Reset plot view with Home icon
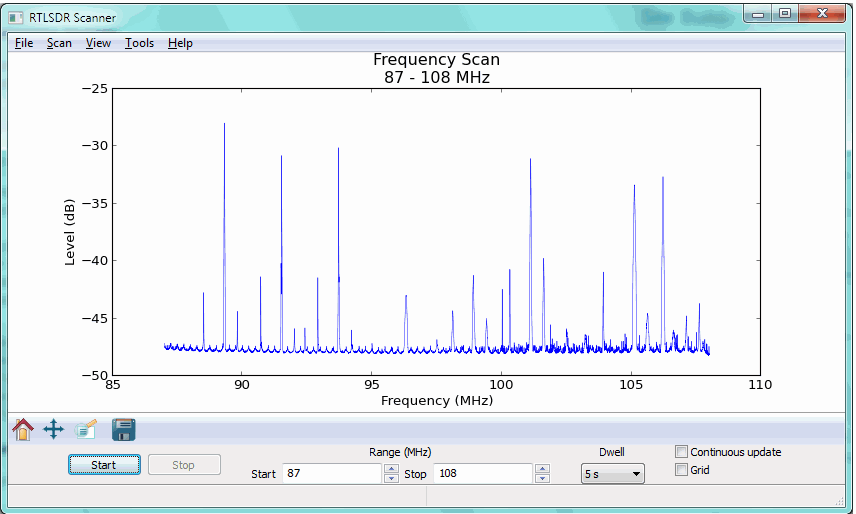The image size is (856, 514). point(22,429)
